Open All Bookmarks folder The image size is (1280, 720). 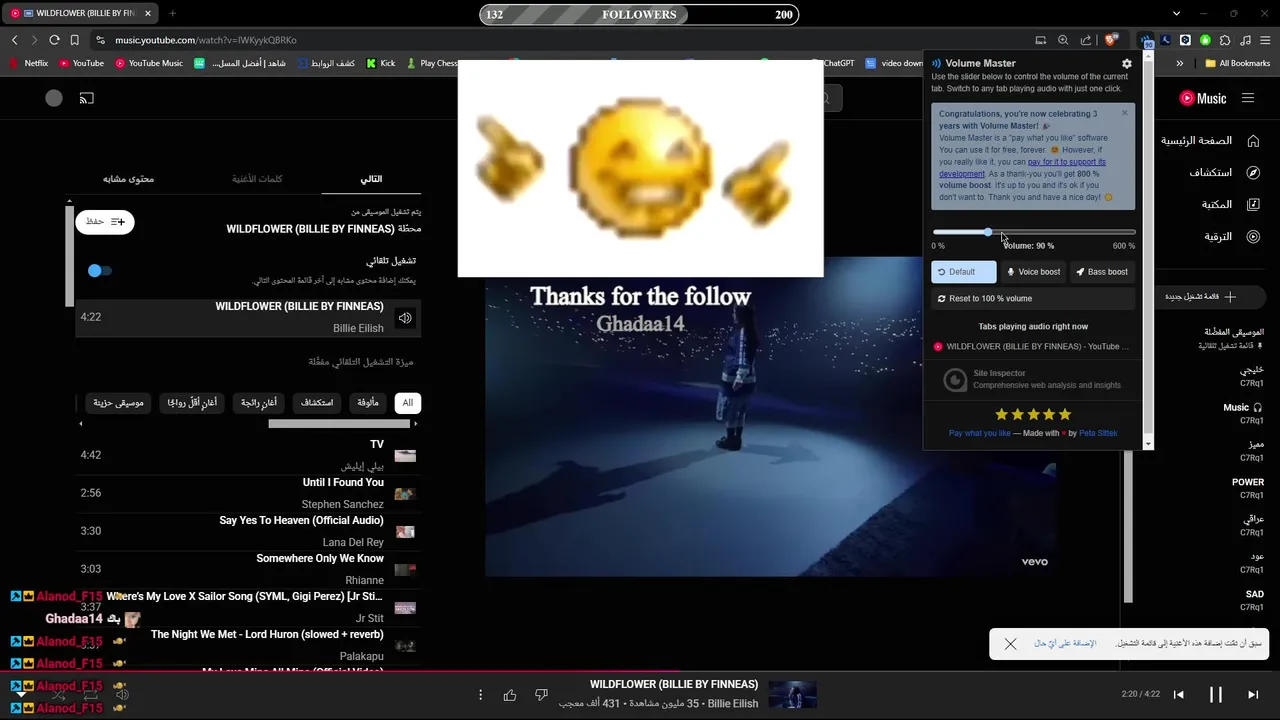[1237, 63]
